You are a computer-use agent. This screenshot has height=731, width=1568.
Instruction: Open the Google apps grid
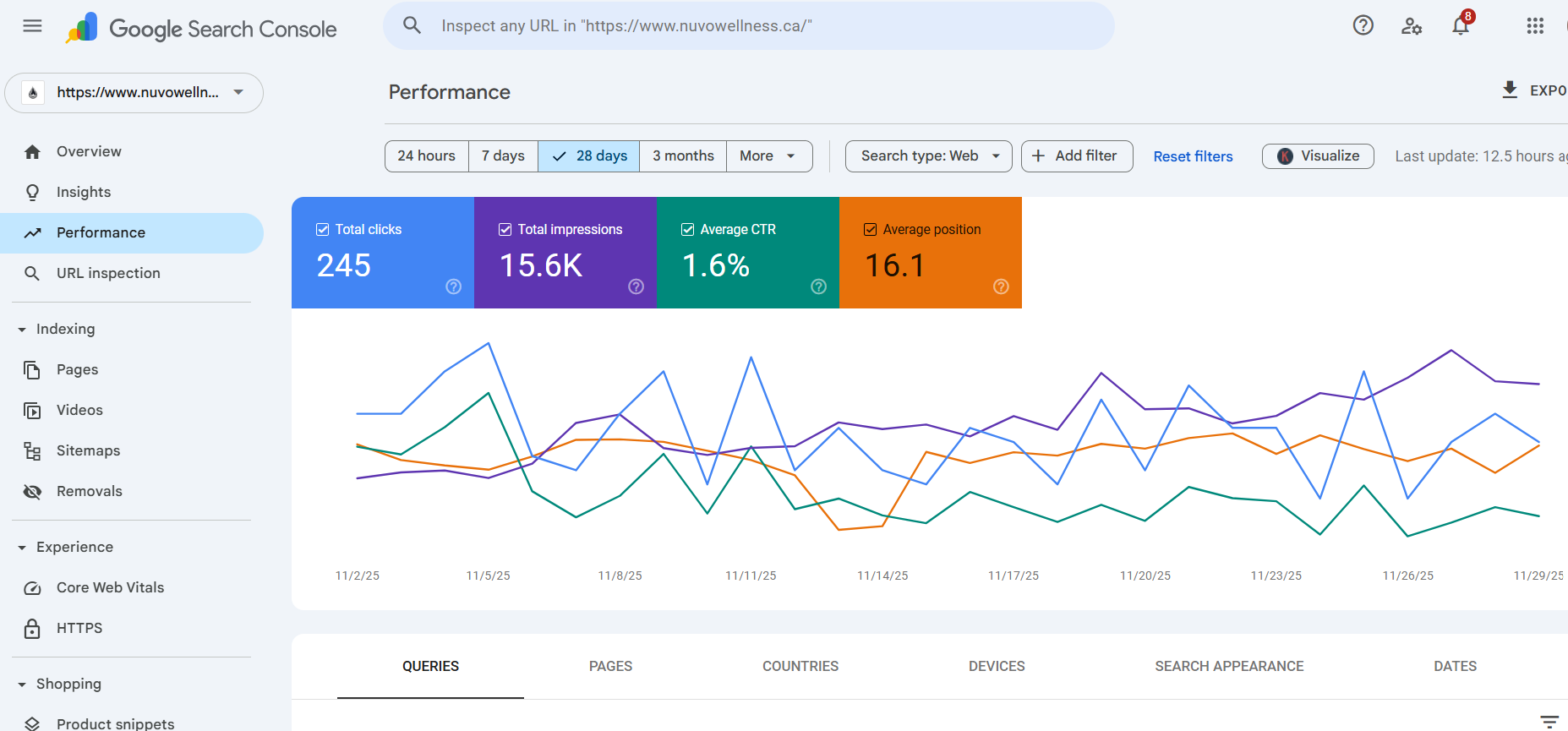(x=1535, y=26)
